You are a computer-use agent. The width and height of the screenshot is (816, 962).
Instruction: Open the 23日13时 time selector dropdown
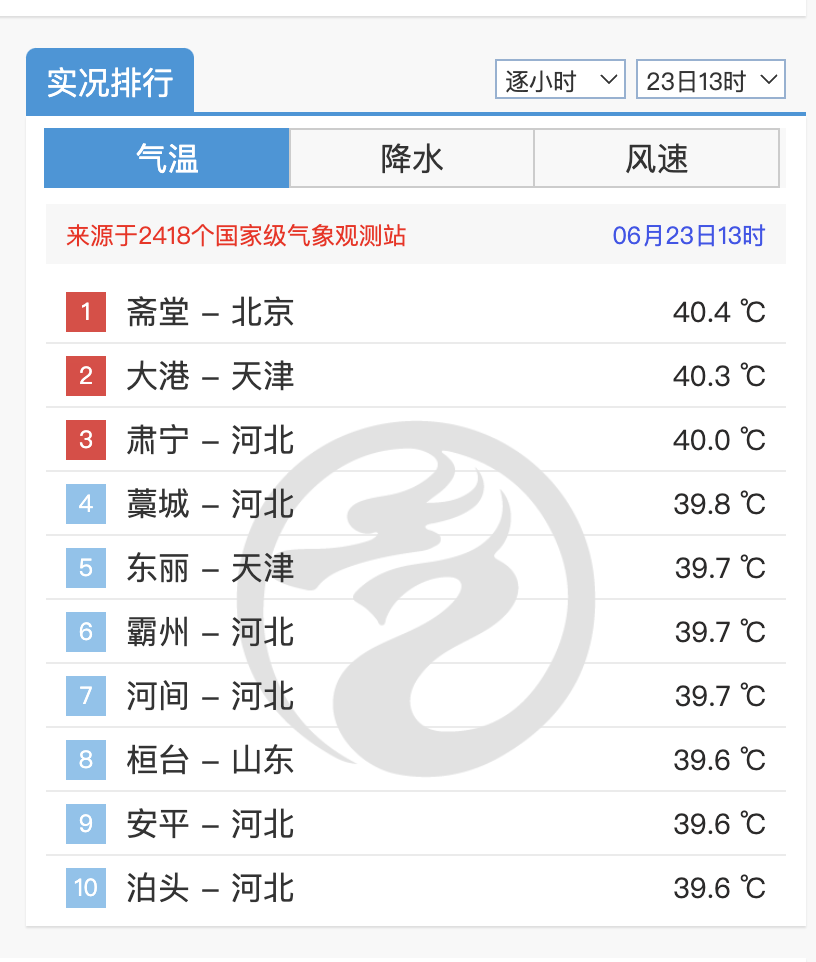710,79
